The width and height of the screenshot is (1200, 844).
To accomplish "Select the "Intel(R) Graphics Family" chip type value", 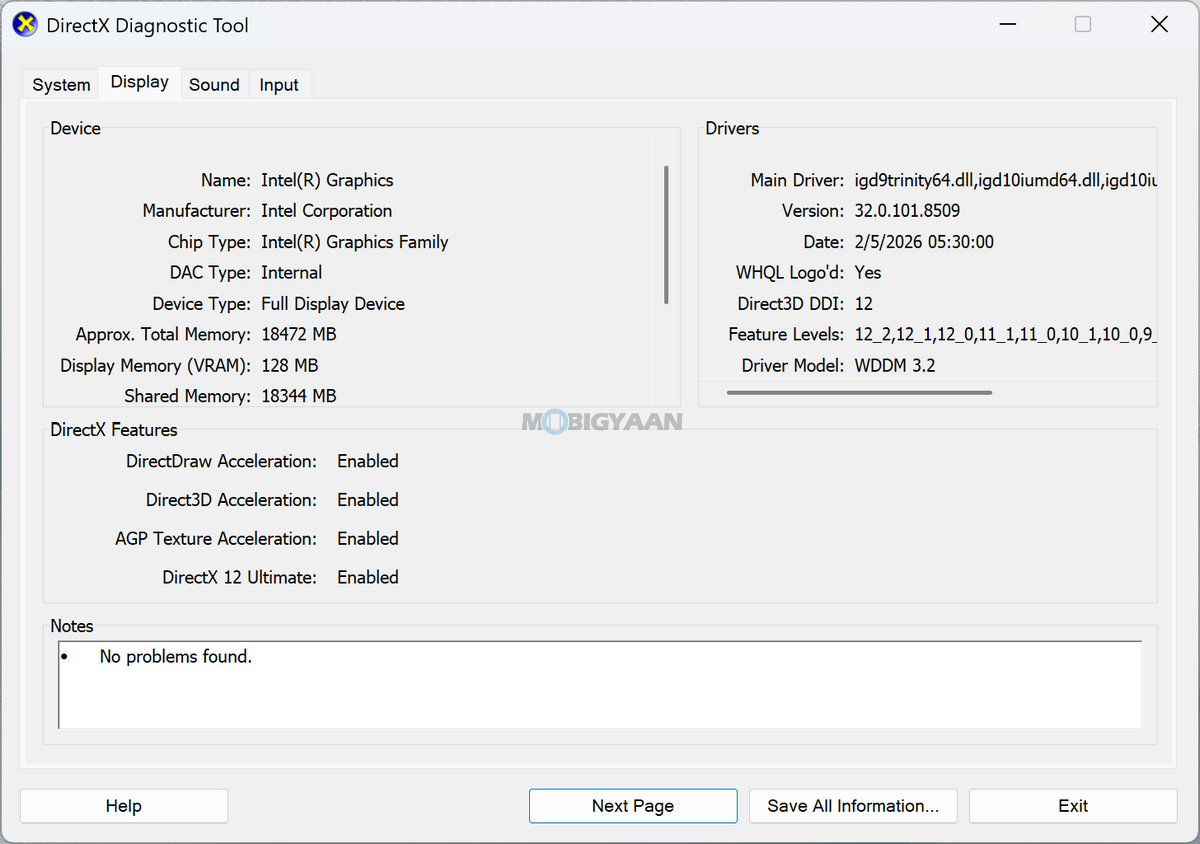I will 355,242.
